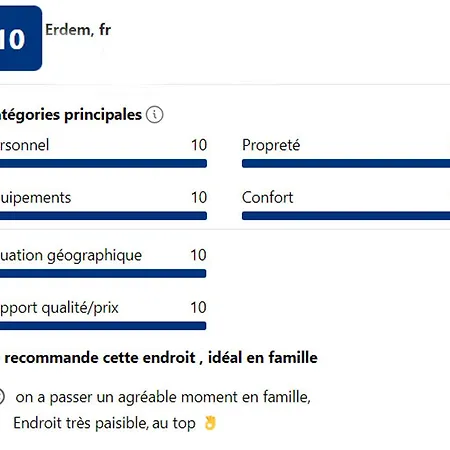Click the Propreté rating bar
The image size is (450, 450).
click(x=346, y=163)
